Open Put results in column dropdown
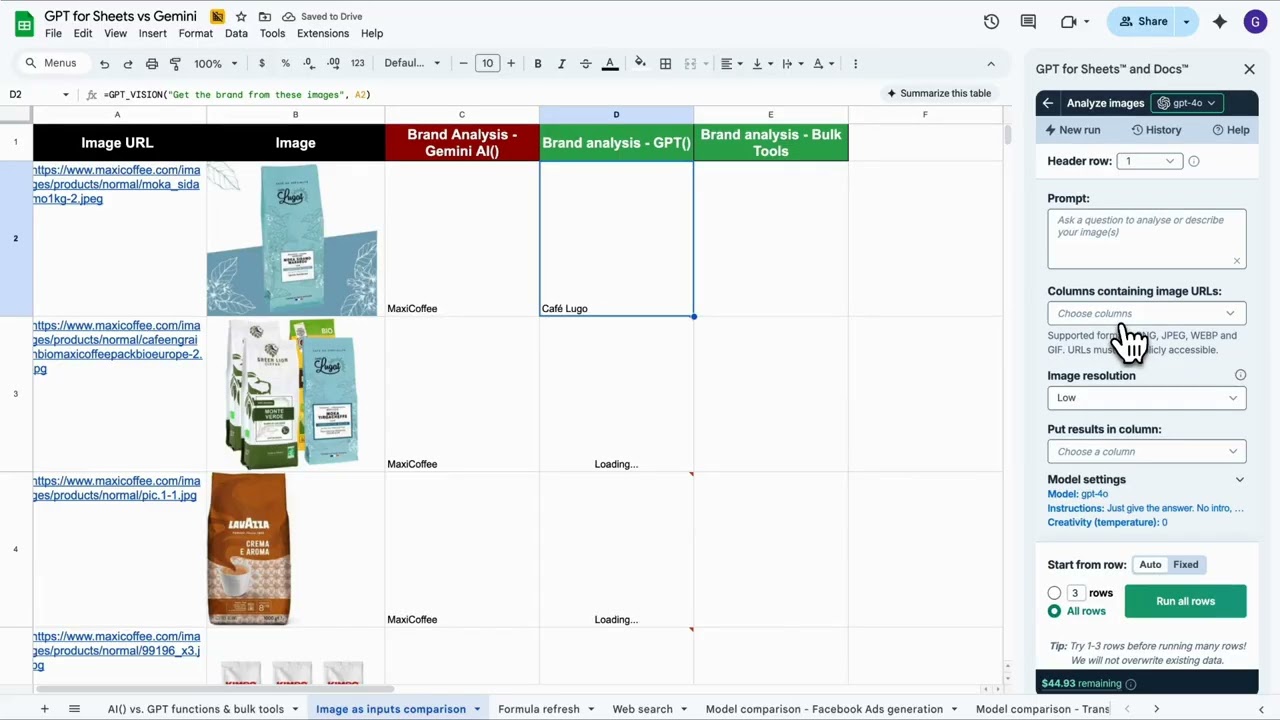The height and width of the screenshot is (720, 1280). click(x=1147, y=451)
